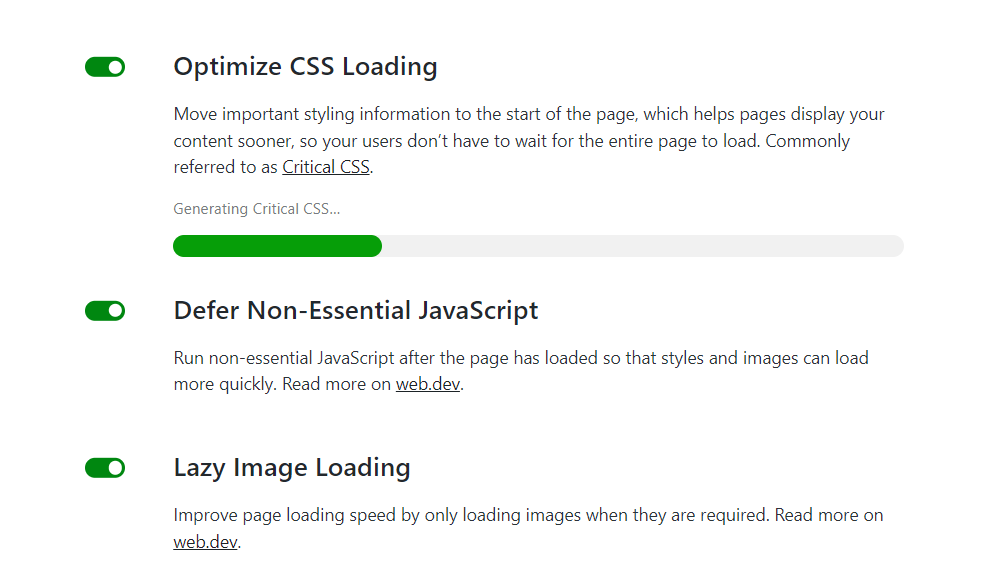Image resolution: width=987 pixels, height=583 pixels.
Task: Open web.dev link under Defer Non-Essential JavaScript
Action: (428, 385)
